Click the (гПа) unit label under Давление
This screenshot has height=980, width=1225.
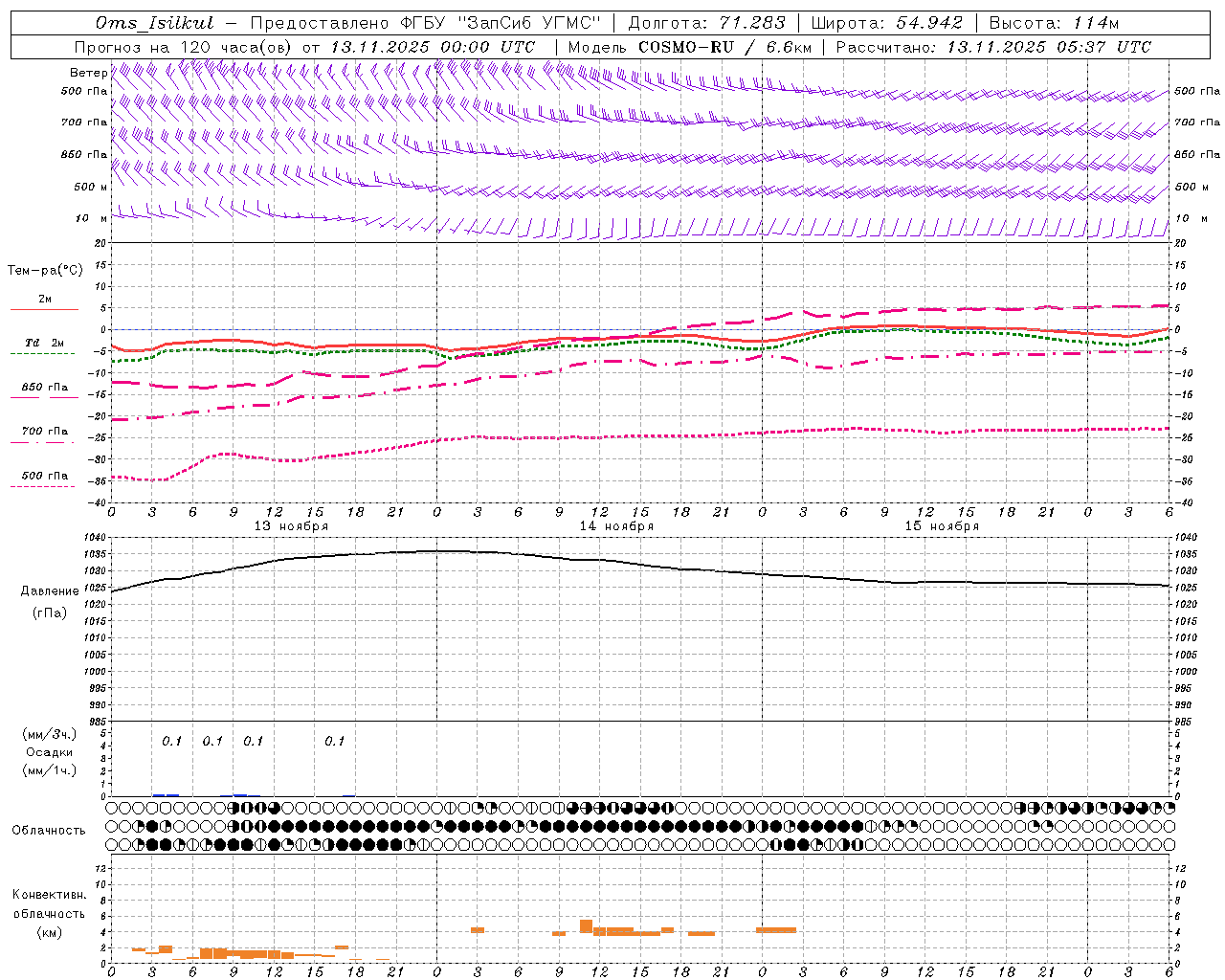click(50, 612)
